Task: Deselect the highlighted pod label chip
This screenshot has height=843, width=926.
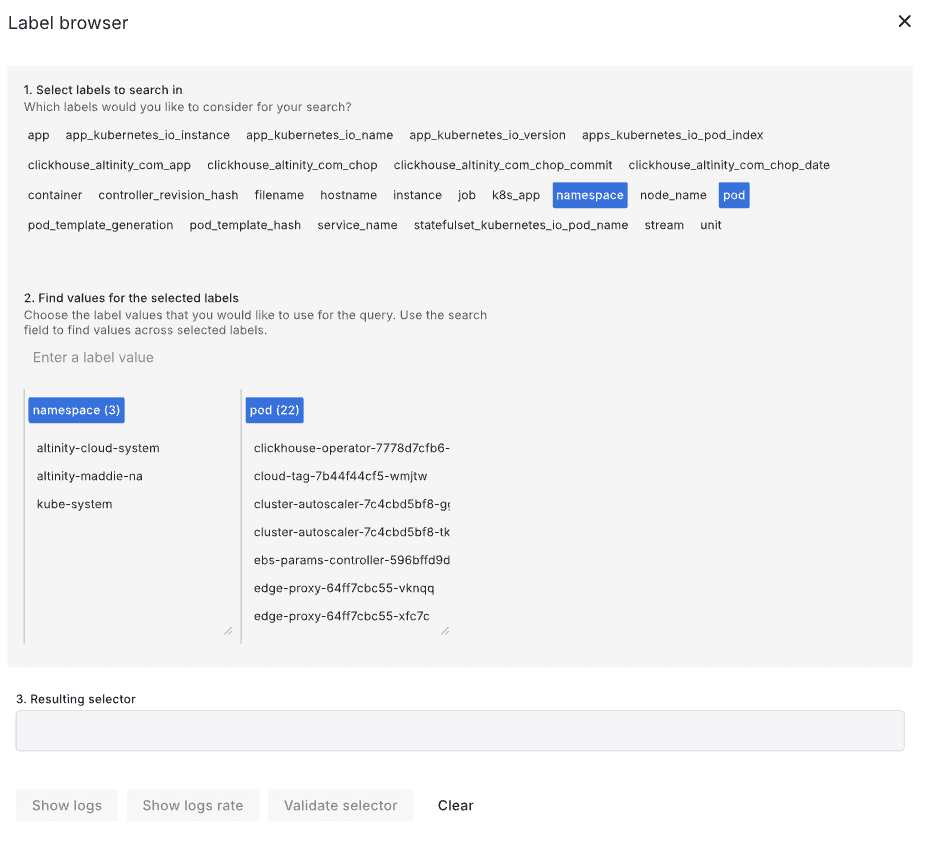Action: (733, 195)
